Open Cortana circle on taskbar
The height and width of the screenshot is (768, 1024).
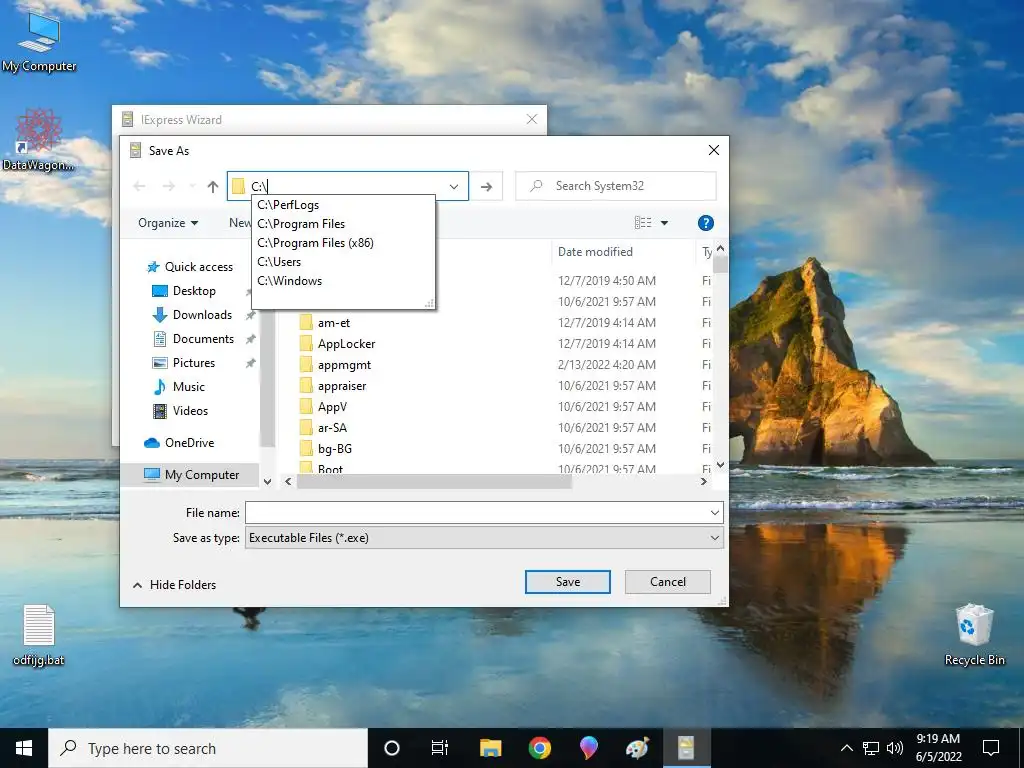click(x=391, y=748)
